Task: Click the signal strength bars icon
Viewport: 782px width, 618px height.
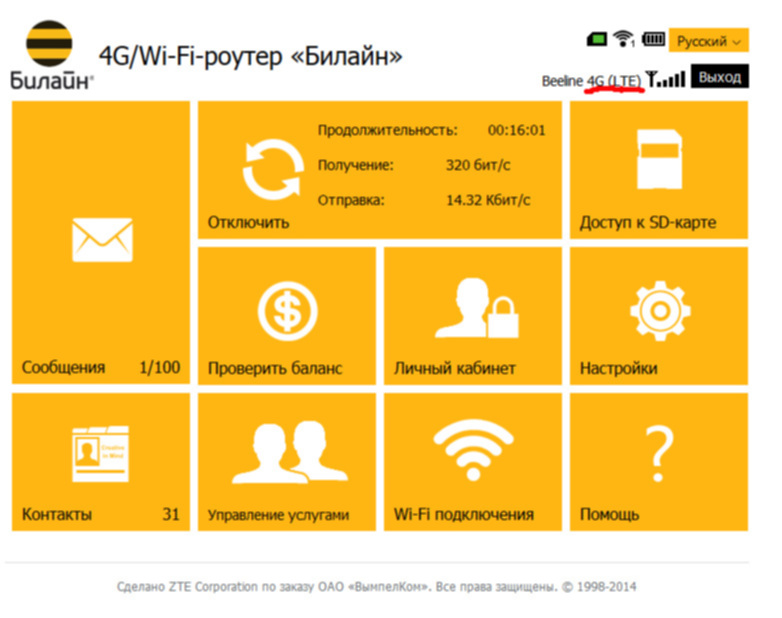Action: (665, 79)
